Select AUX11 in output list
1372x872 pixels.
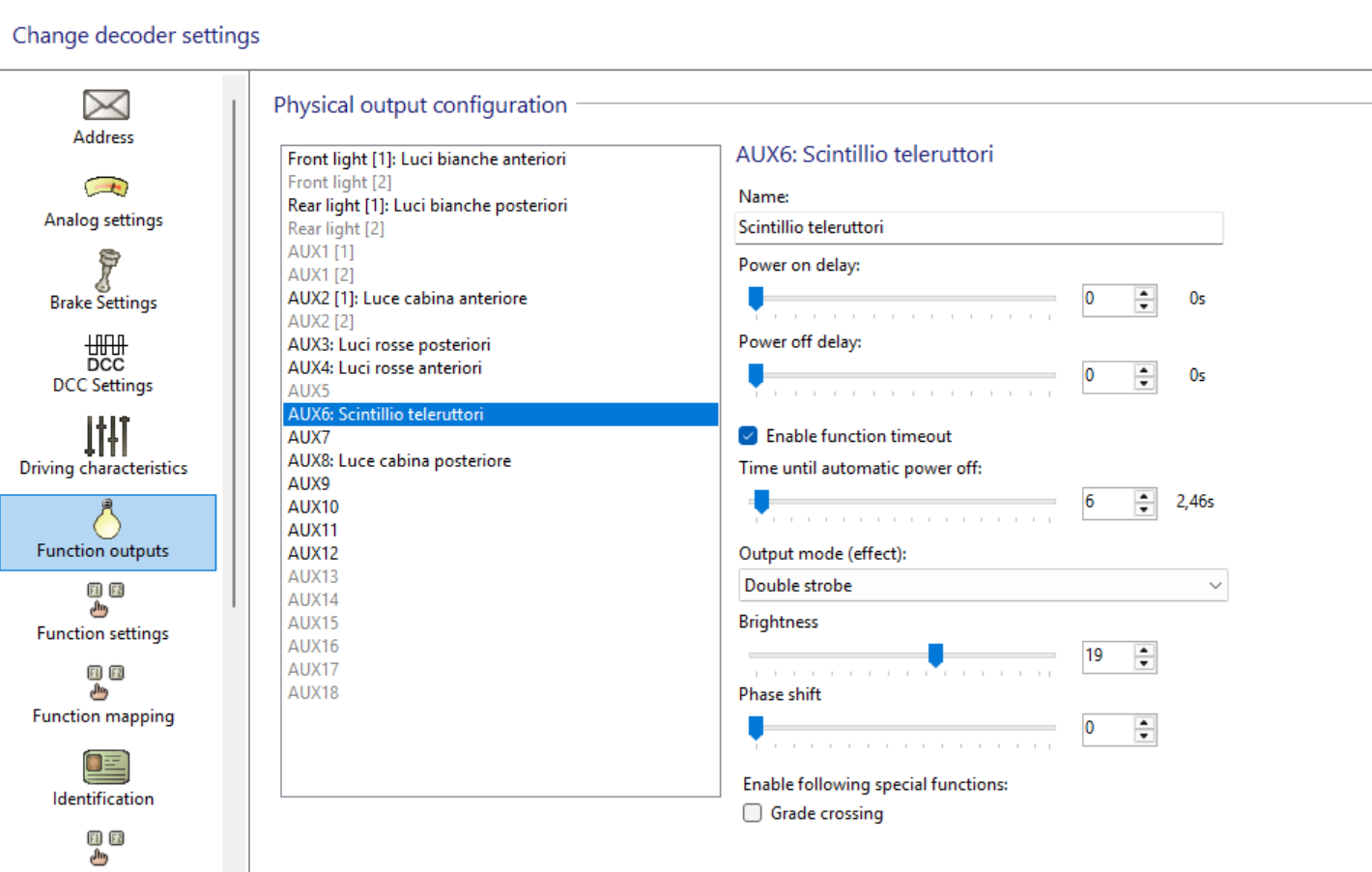pyautogui.click(x=500, y=531)
